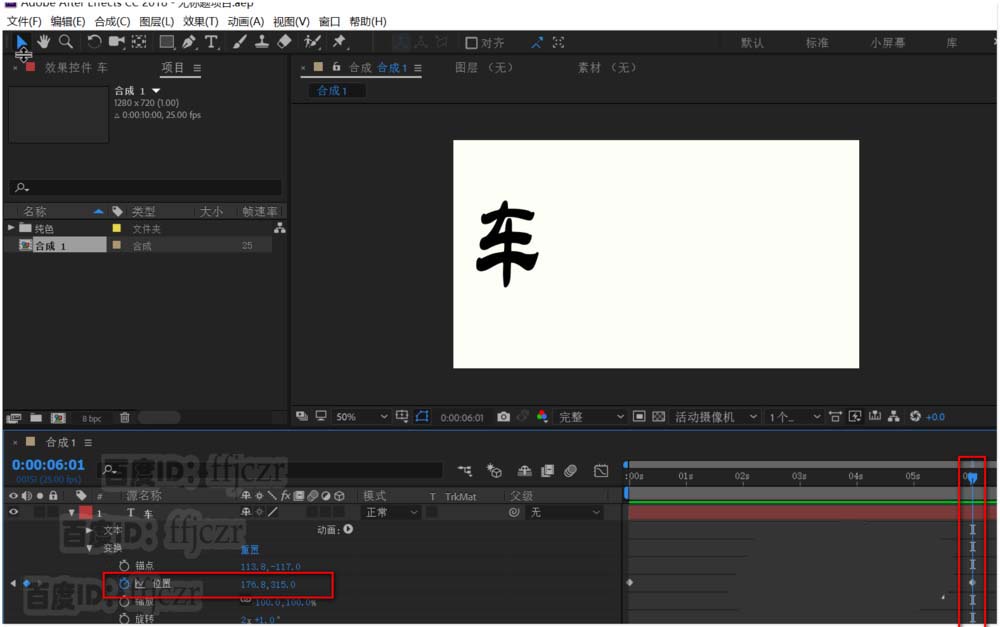
Task: Switch to the 标准 workspace
Action: (817, 43)
